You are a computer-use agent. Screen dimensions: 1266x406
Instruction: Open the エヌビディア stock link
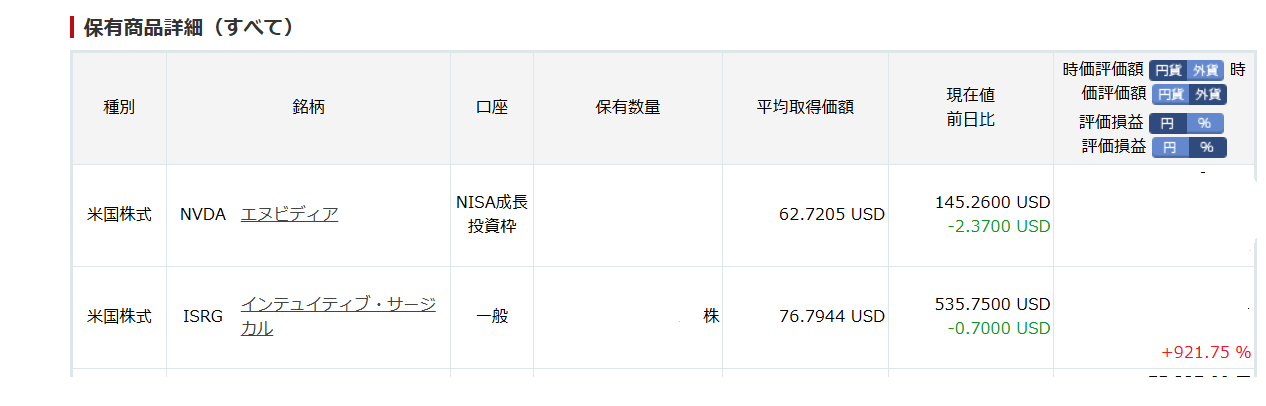pos(289,214)
